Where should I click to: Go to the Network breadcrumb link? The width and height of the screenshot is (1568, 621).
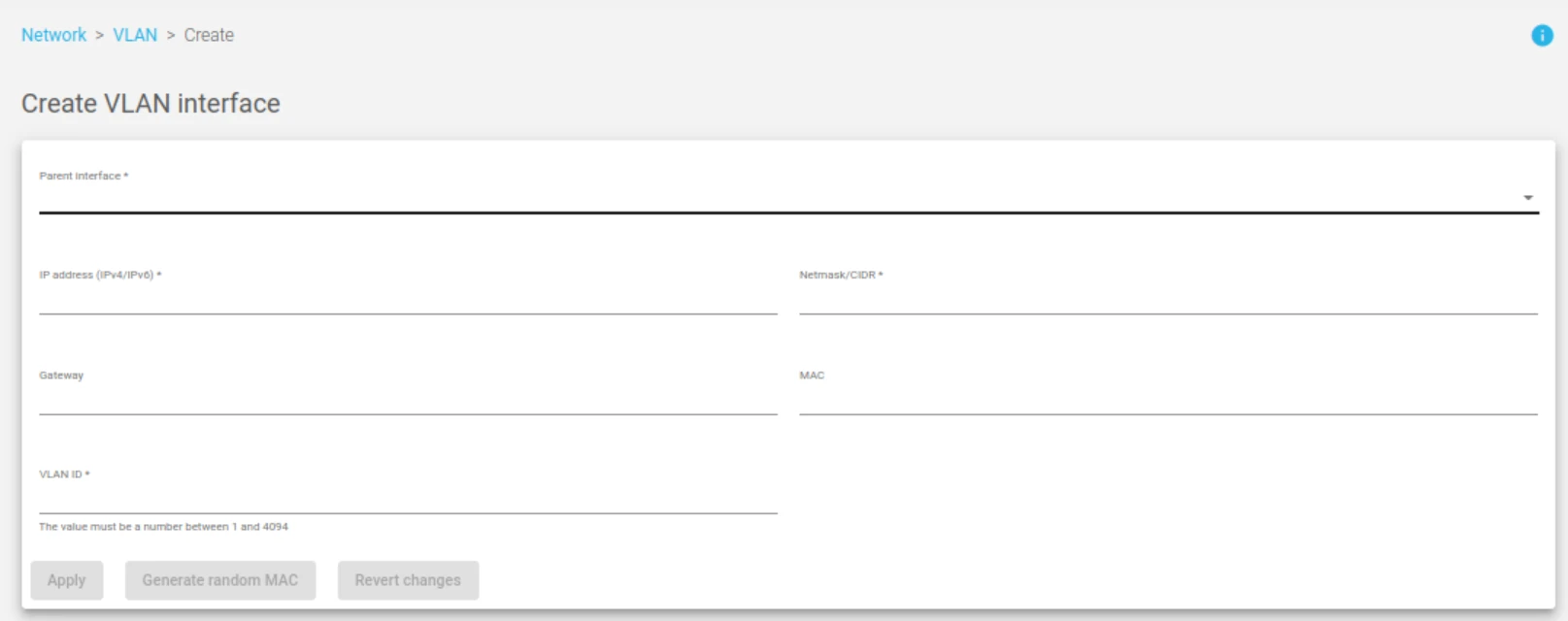click(53, 35)
